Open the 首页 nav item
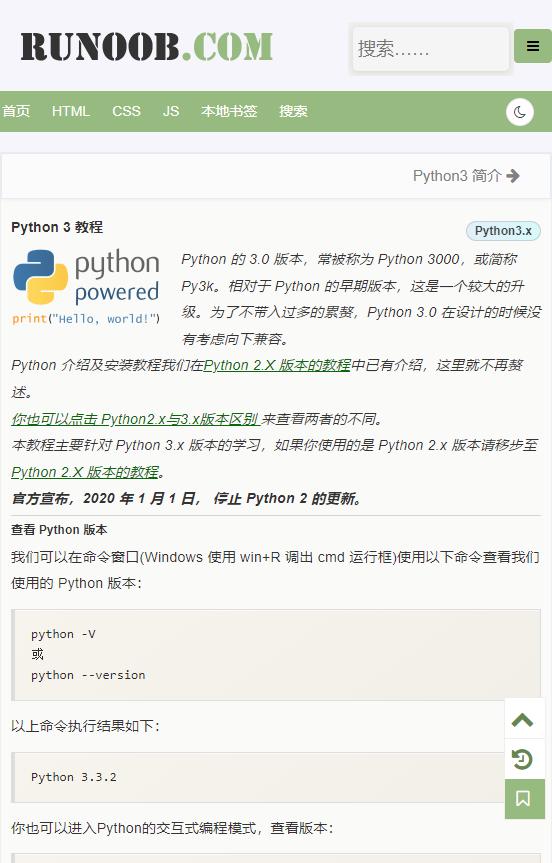552x863 pixels. click(16, 111)
